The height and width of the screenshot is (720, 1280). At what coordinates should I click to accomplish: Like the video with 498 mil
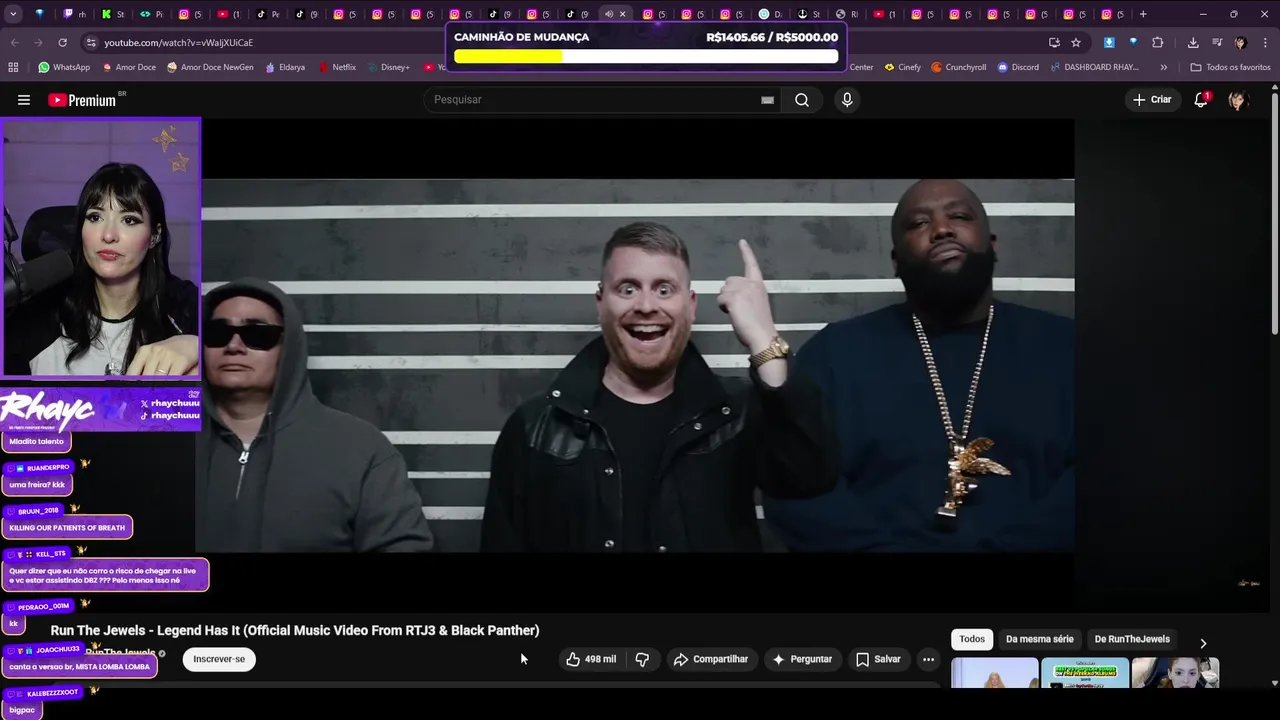[x=591, y=659]
